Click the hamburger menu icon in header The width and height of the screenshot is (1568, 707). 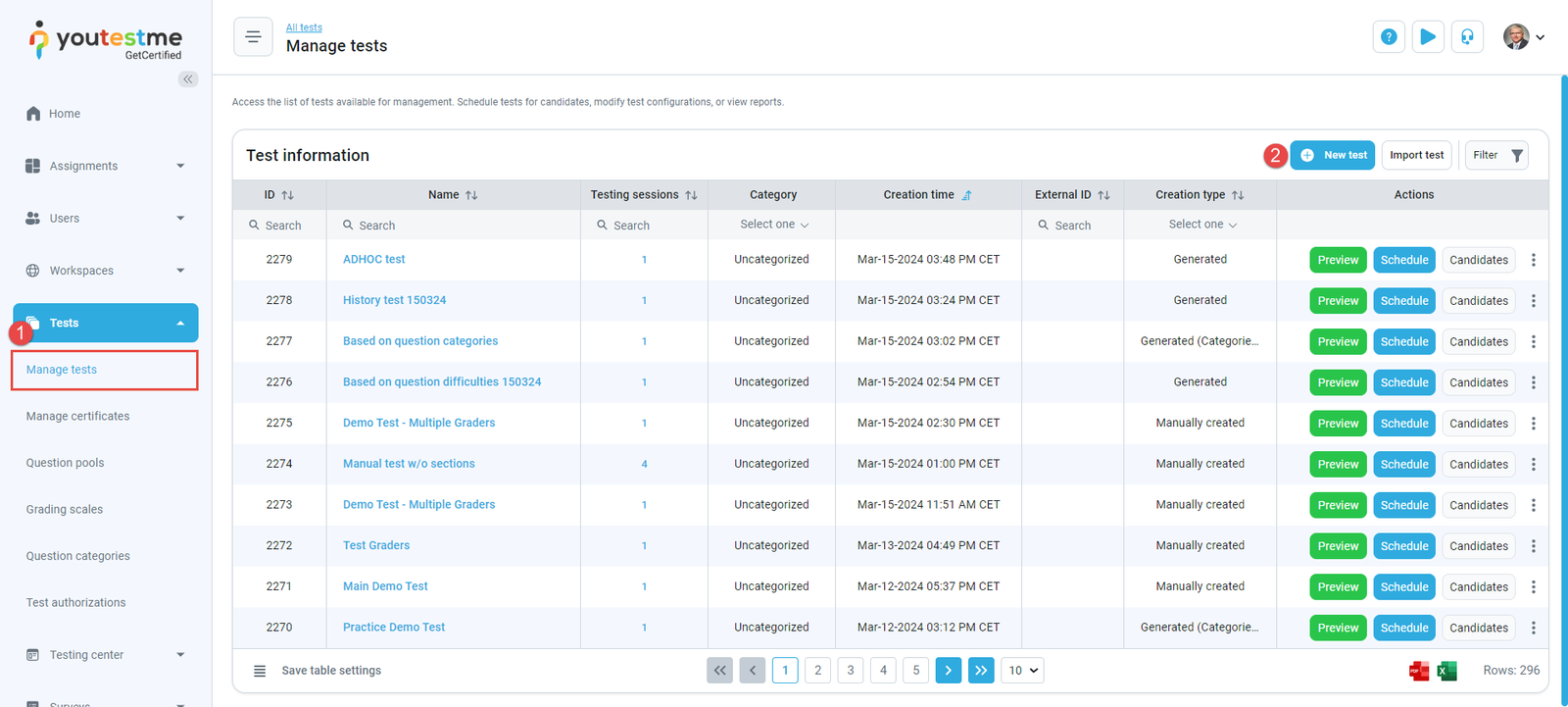[253, 37]
